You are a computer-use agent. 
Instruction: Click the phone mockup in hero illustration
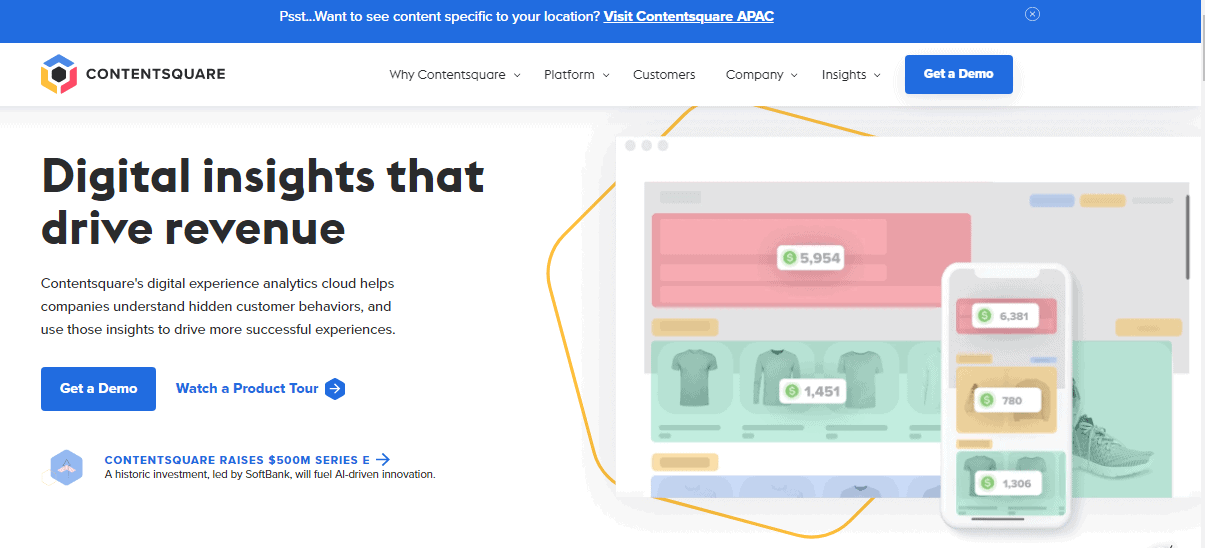click(1007, 396)
